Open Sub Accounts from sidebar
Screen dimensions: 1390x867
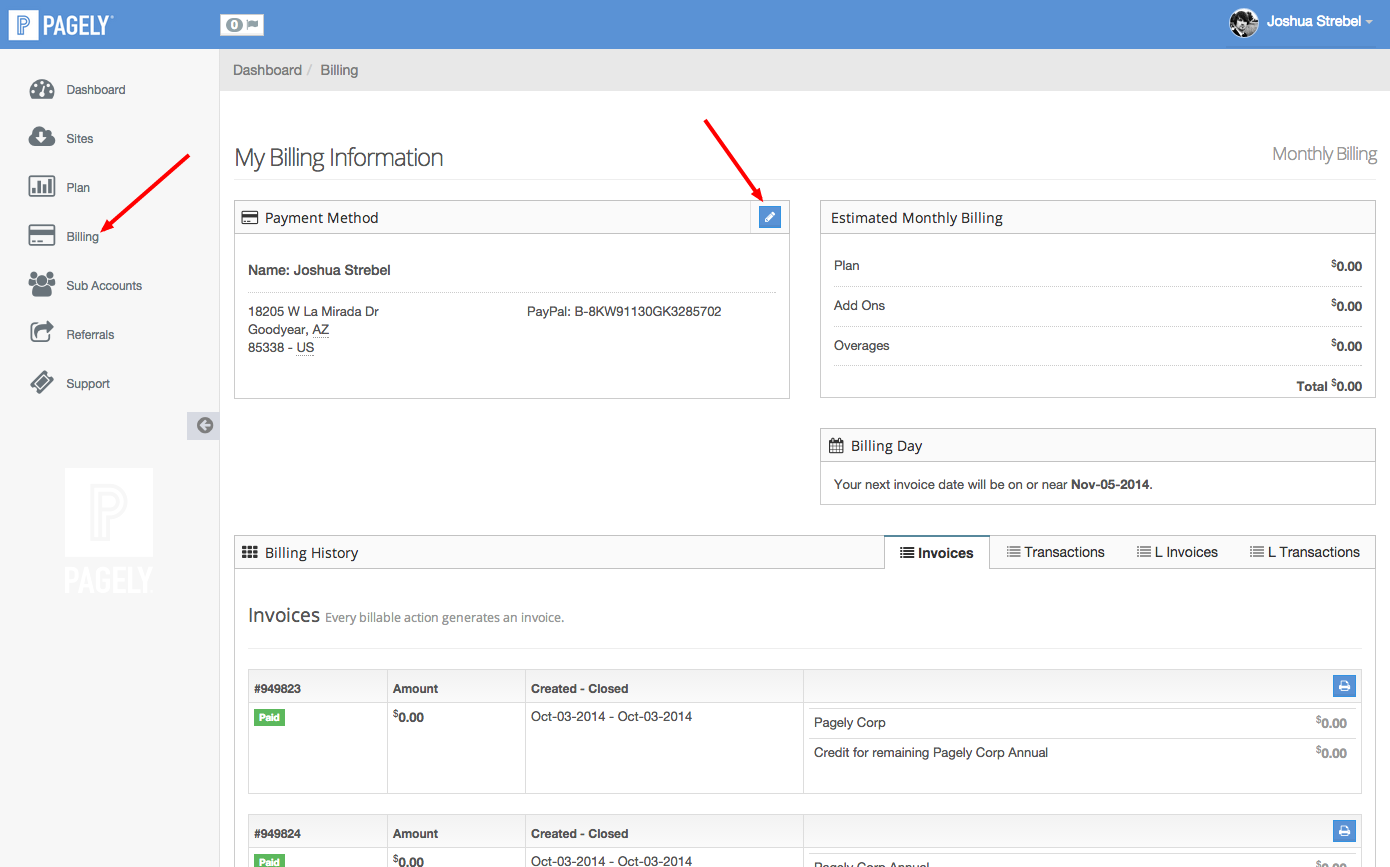104,286
